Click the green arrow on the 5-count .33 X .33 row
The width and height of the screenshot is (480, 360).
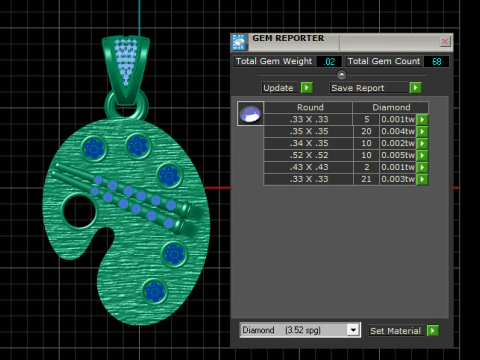click(x=422, y=119)
